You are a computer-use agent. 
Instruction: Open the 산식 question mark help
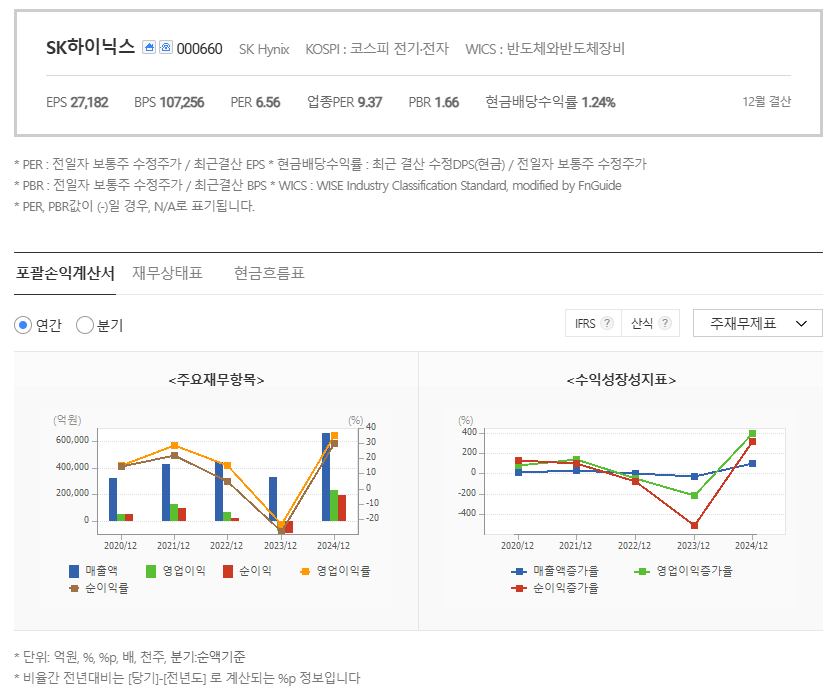pos(665,323)
